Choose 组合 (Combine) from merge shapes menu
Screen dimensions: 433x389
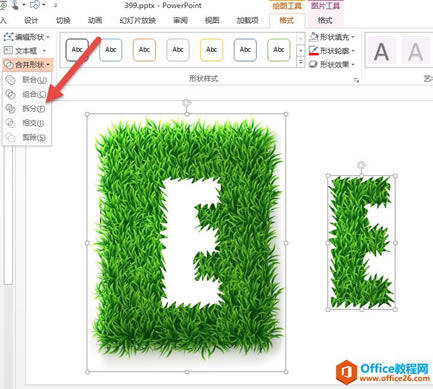pyautogui.click(x=27, y=94)
